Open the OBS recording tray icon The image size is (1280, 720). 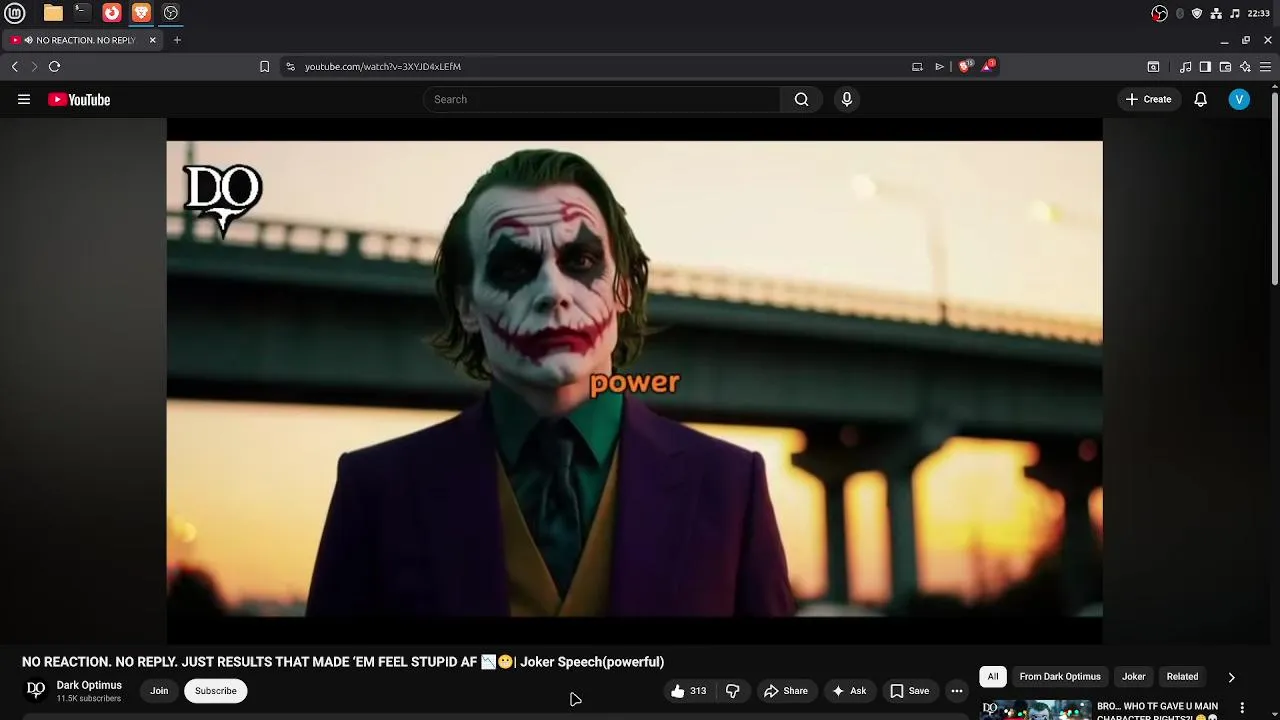pyautogui.click(x=1159, y=13)
